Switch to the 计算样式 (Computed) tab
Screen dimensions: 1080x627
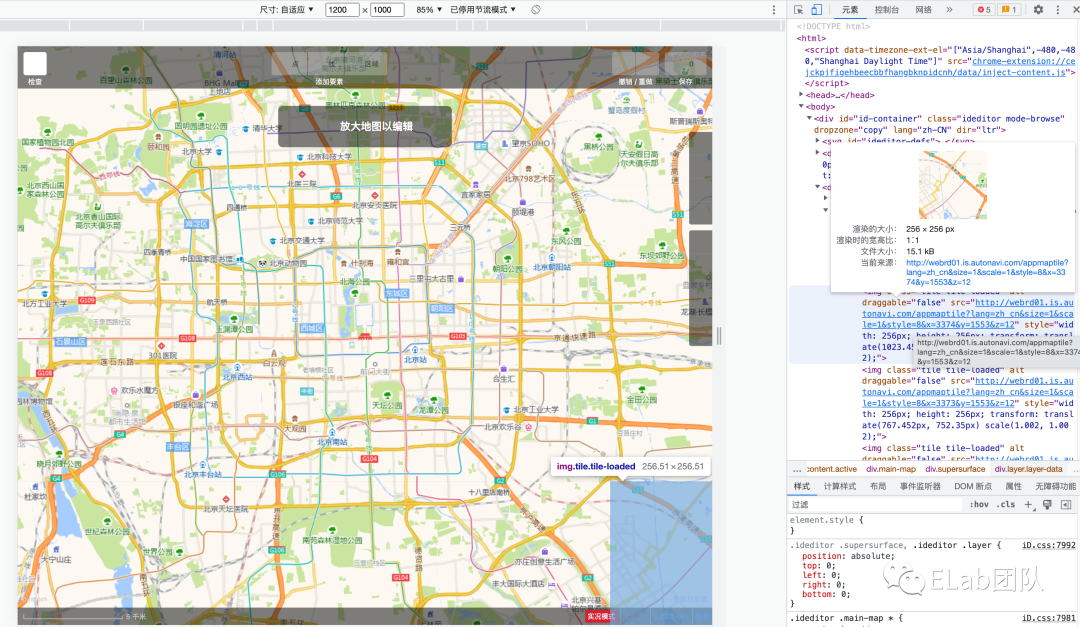click(x=840, y=486)
